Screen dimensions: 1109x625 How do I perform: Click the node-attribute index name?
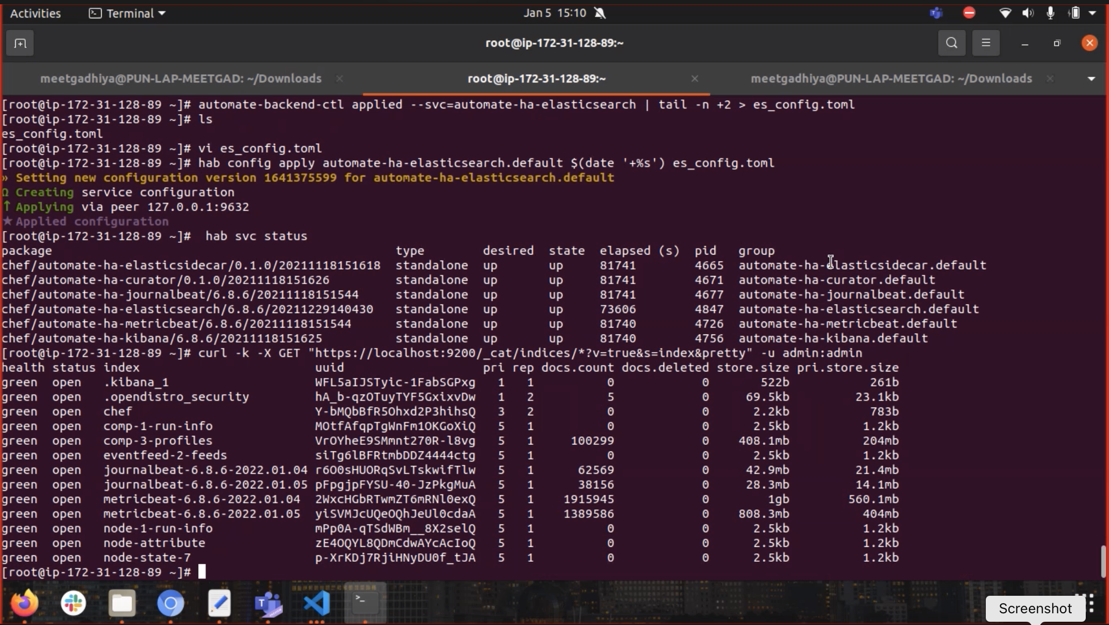click(x=154, y=543)
